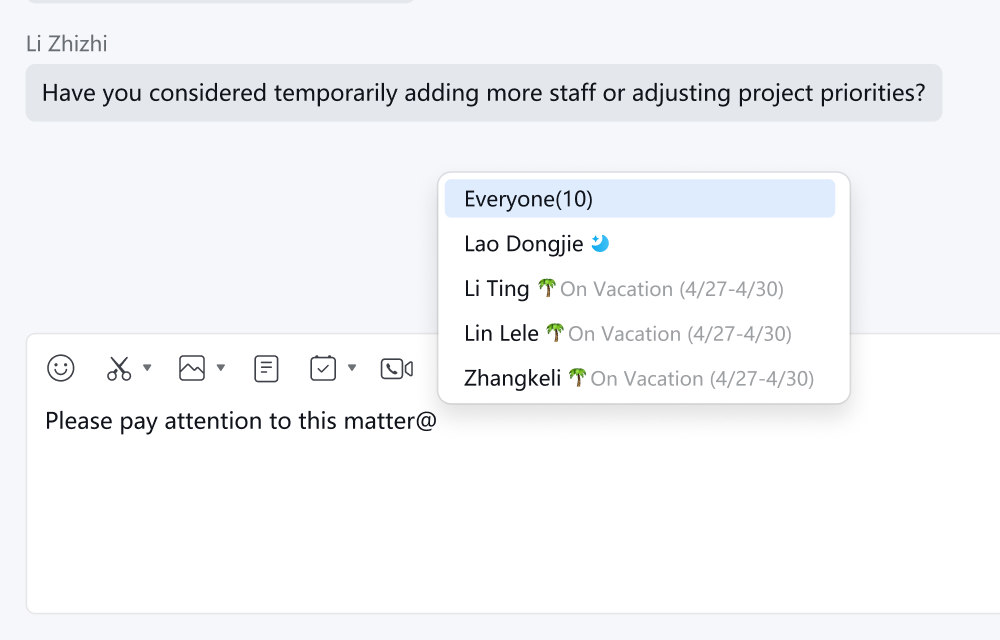
Task: Select Zhangkeli in the mention list
Action: click(512, 379)
